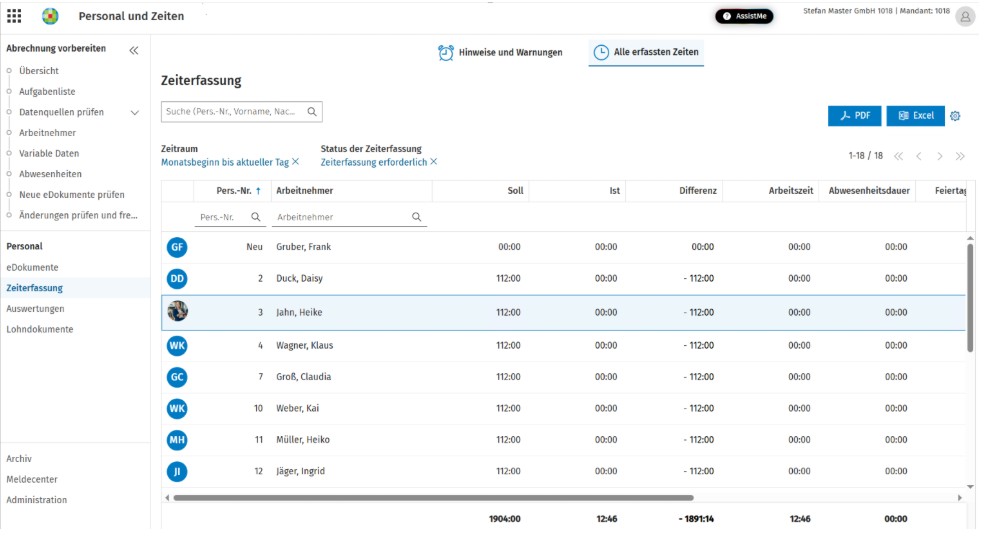996x555 pixels.
Task: Click the JI avatar for Jäger, Ingrid
Action: 177,471
